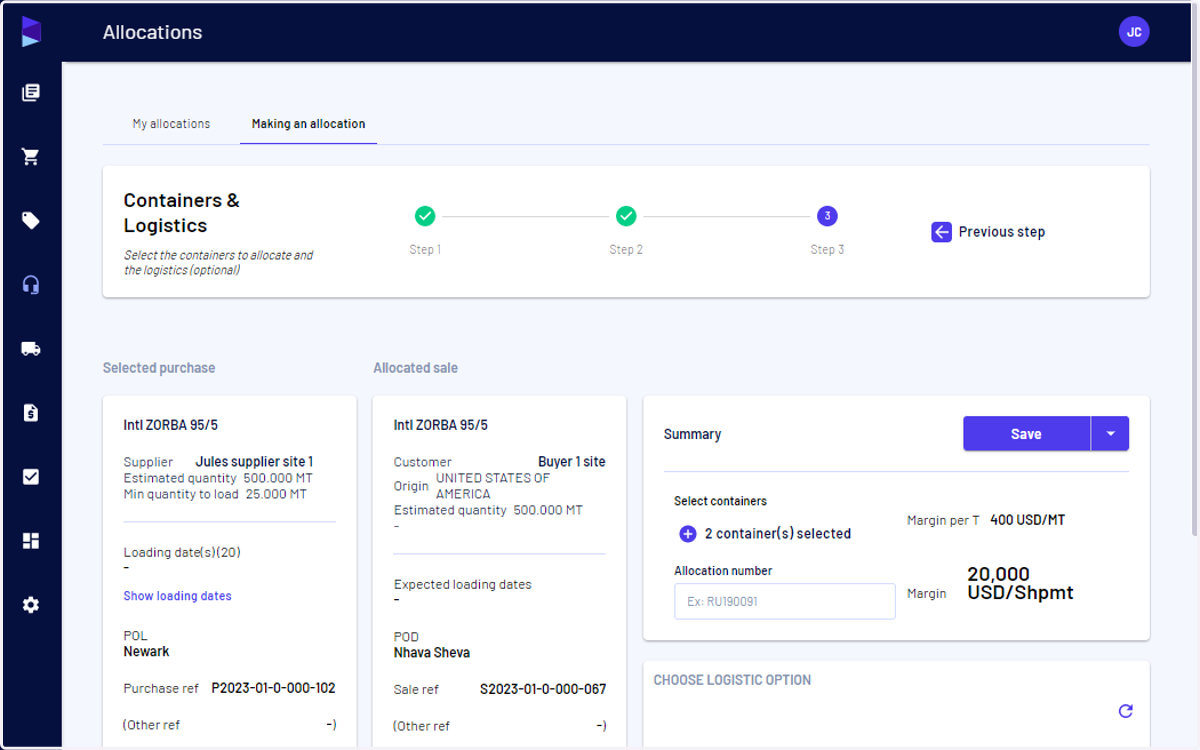The height and width of the screenshot is (750, 1200).
Task: Click the Allocated sale section label
Action: pos(416,368)
